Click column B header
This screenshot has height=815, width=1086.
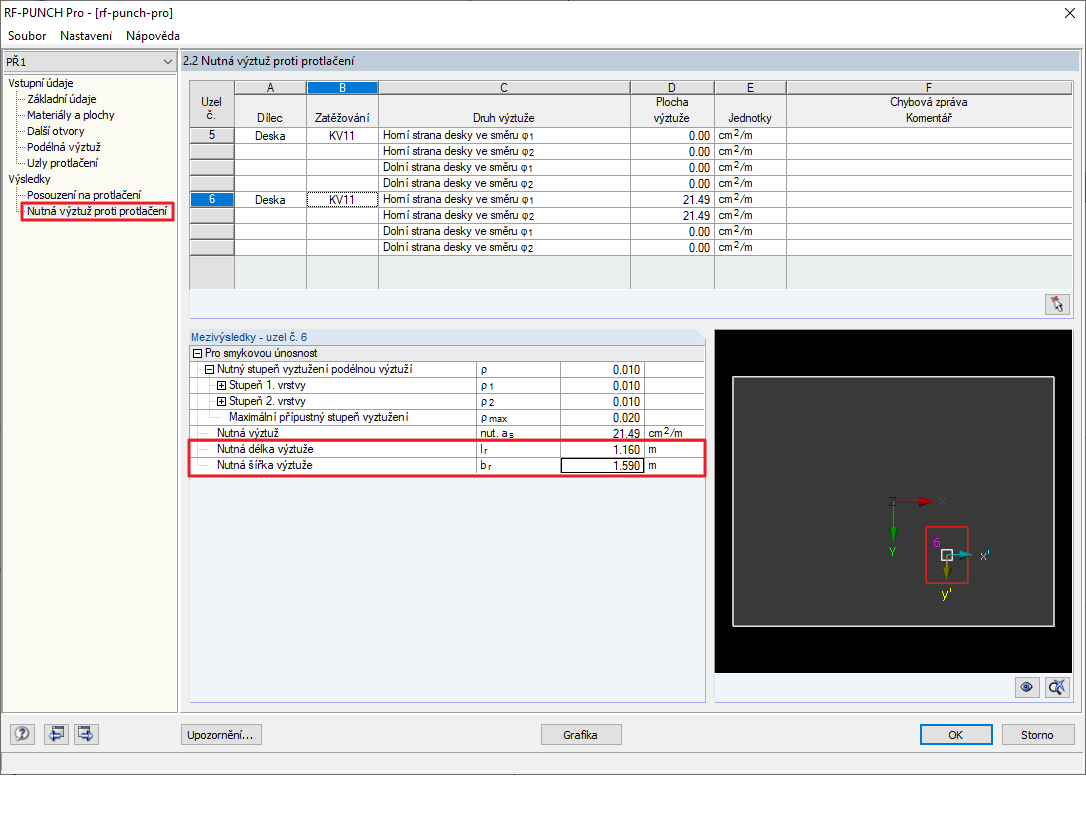click(342, 88)
